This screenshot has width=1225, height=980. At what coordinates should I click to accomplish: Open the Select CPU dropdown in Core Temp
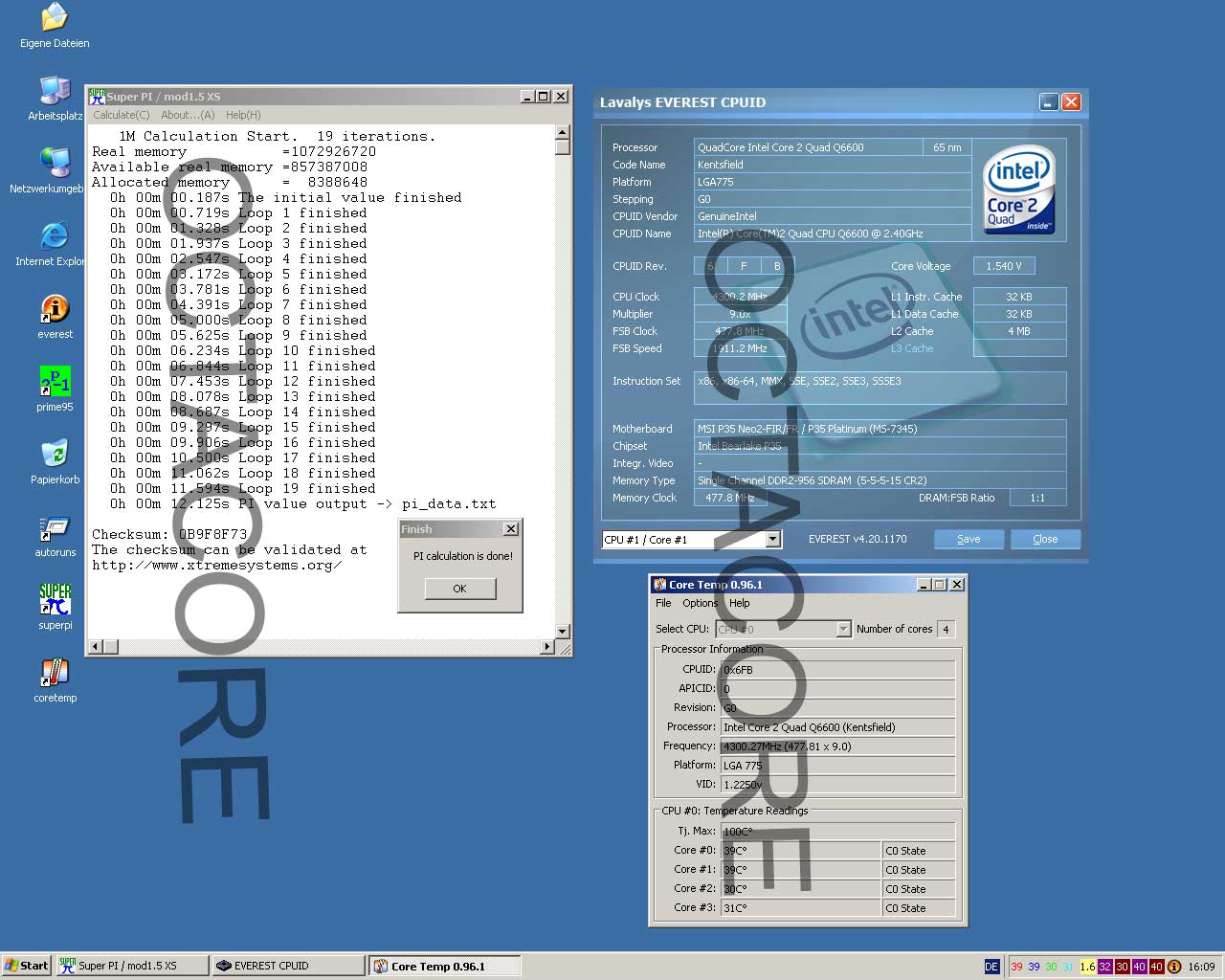coord(843,629)
